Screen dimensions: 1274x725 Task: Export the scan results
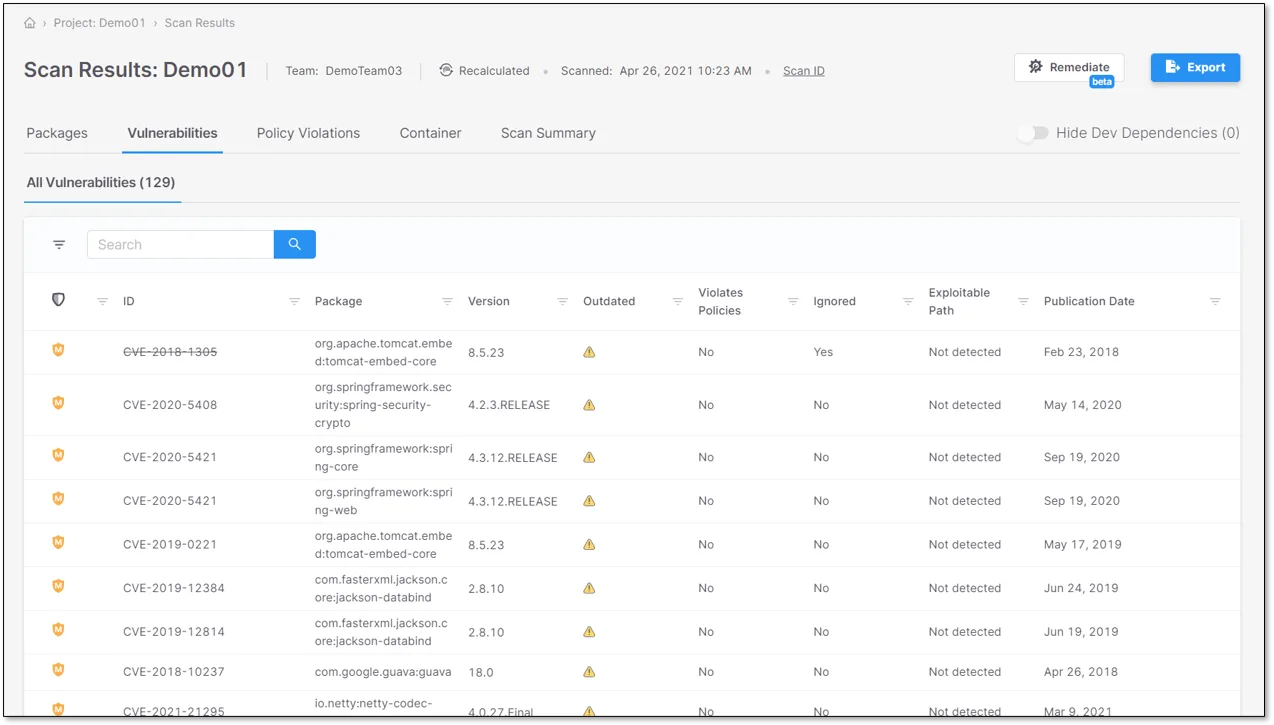1195,66
